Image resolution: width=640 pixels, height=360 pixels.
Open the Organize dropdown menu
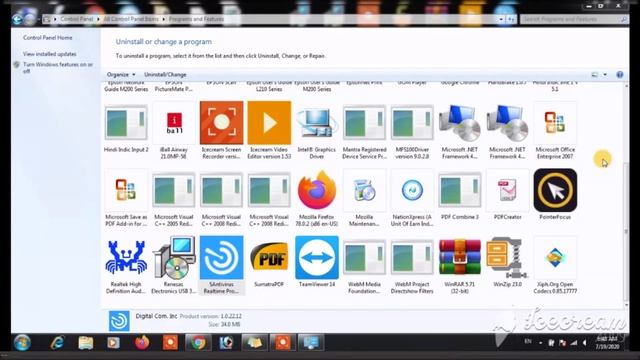[x=121, y=75]
